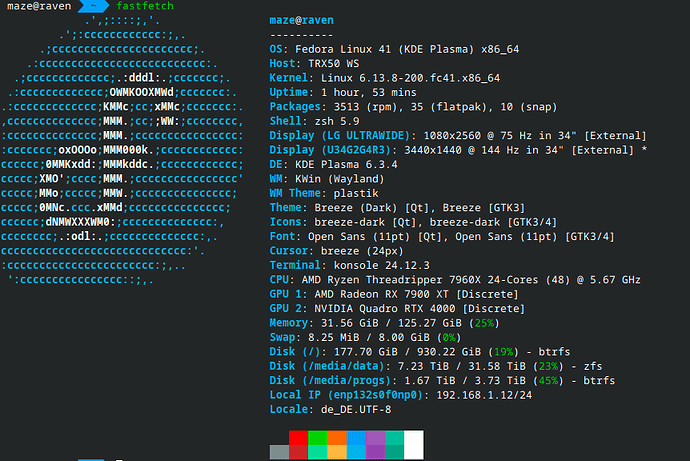690x461 pixels.
Task: Select the green 19% disk percentage
Action: tap(503, 352)
